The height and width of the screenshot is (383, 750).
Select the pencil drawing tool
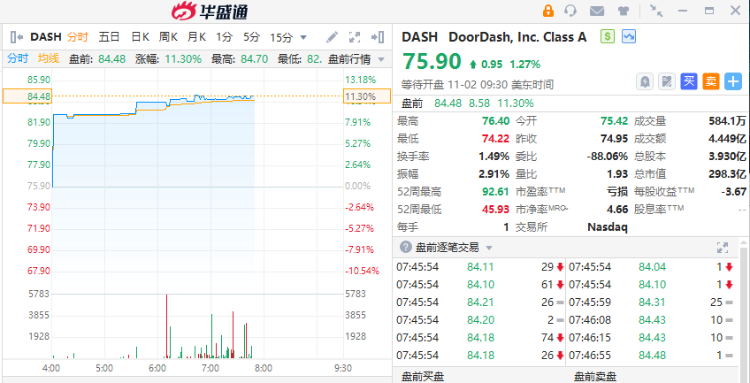tap(332, 37)
